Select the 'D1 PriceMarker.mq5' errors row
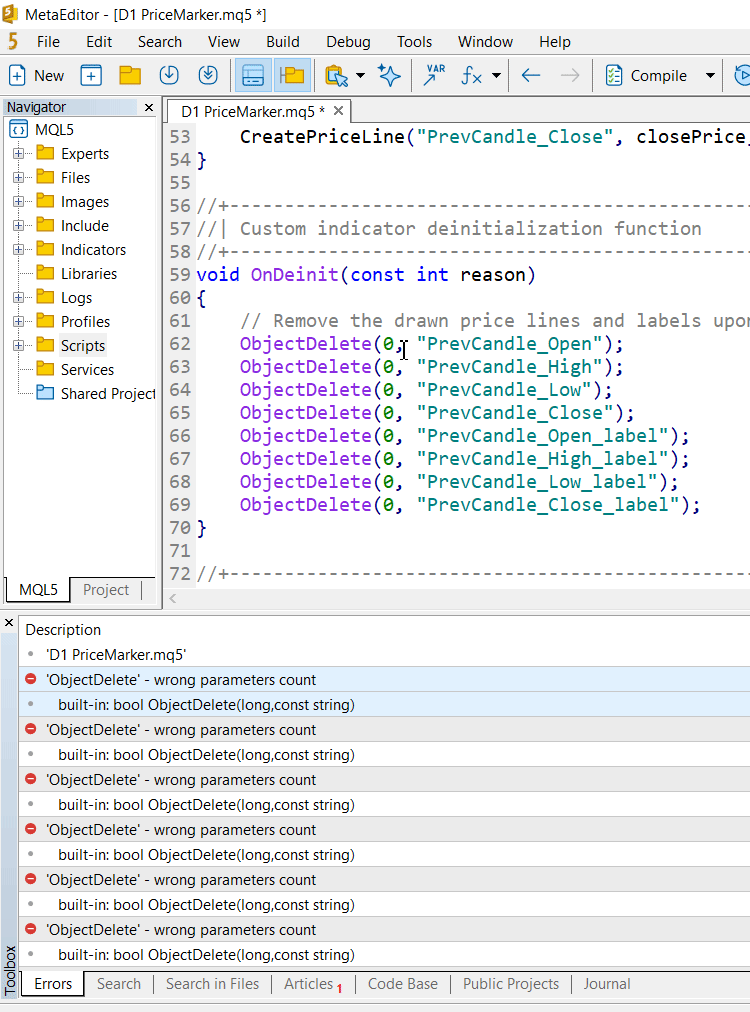 click(x=385, y=654)
